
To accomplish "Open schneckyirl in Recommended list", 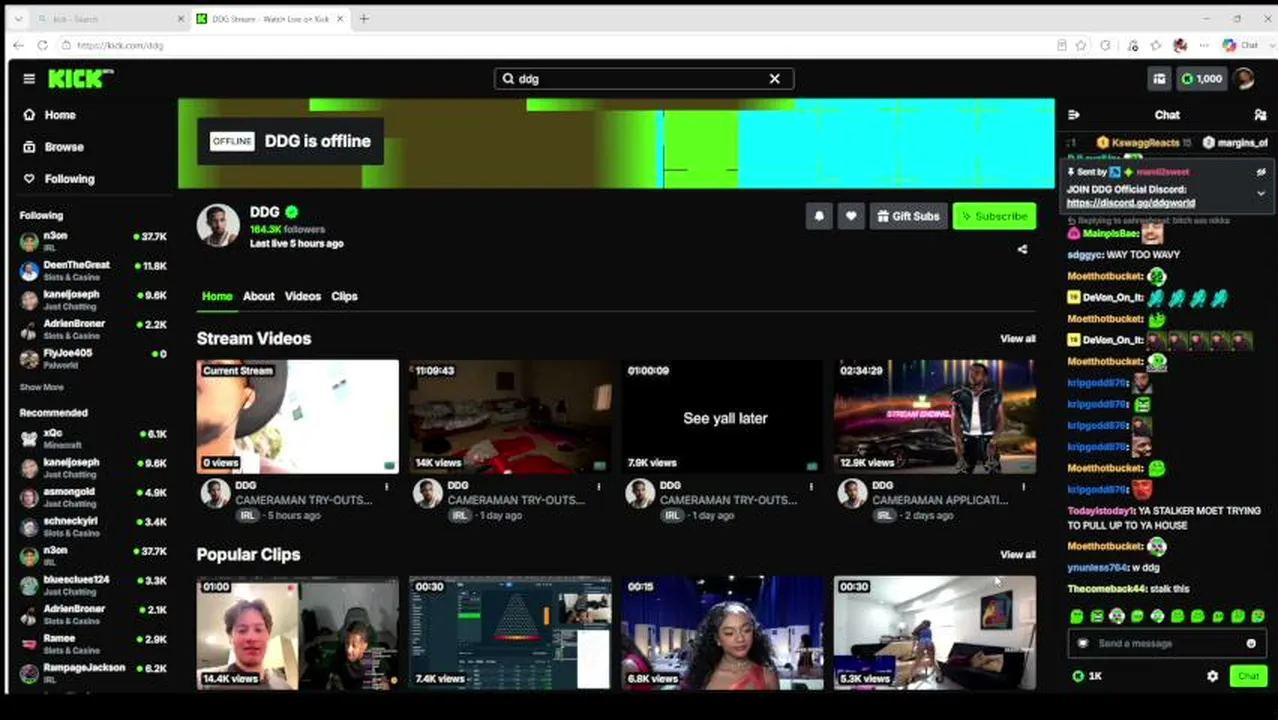I will pyautogui.click(x=93, y=526).
